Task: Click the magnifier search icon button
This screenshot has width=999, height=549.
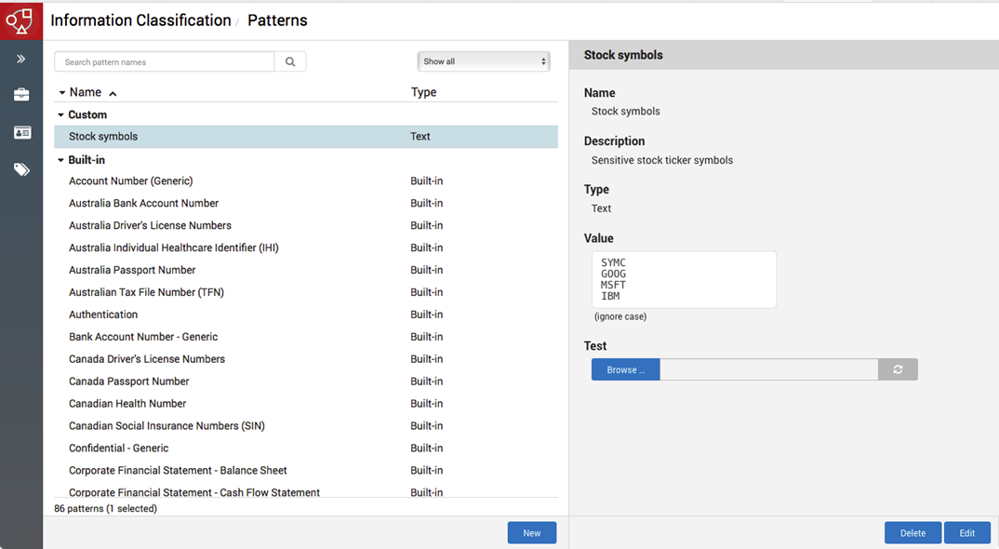Action: pos(290,62)
